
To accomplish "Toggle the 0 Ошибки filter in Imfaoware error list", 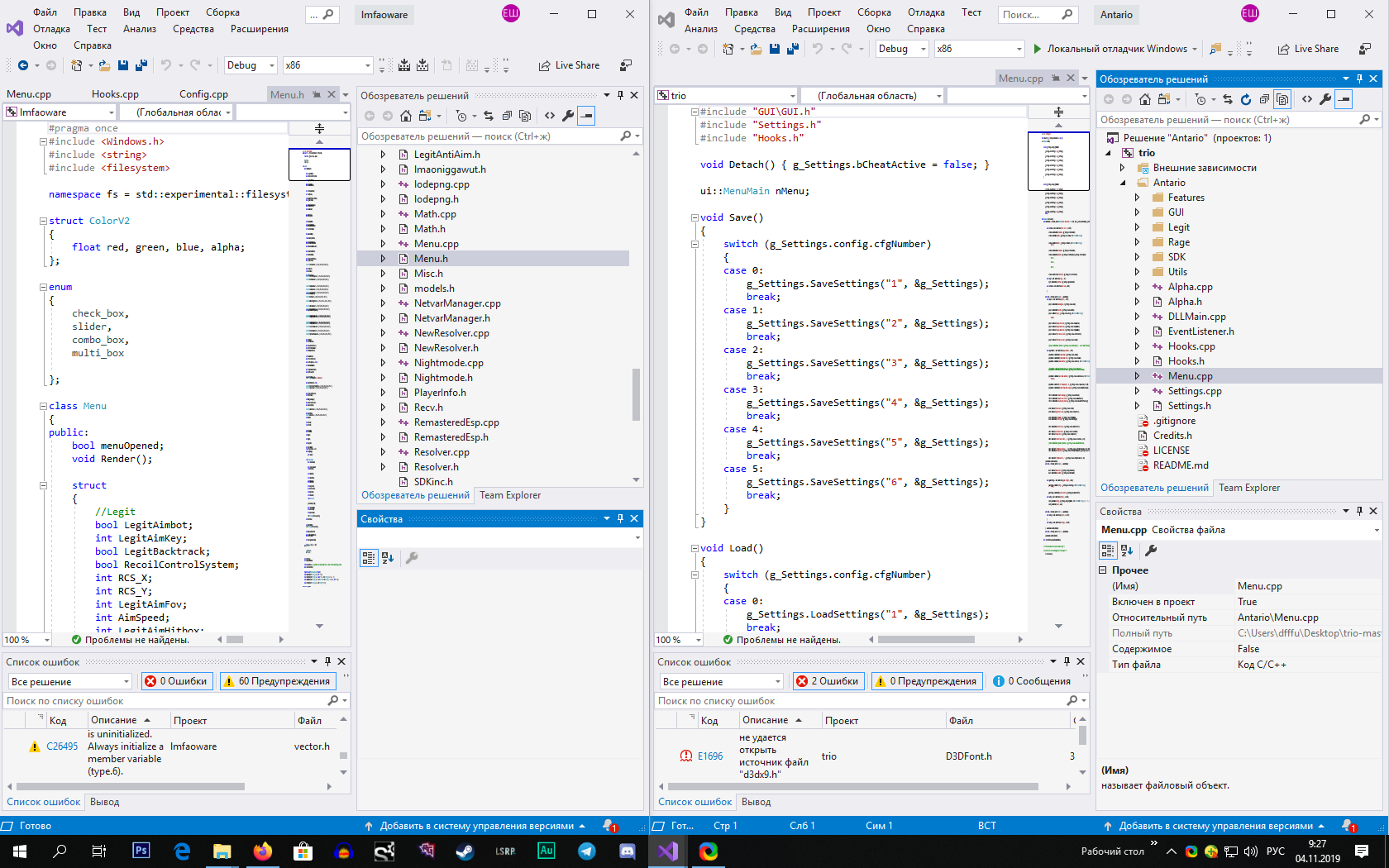I will 176,681.
